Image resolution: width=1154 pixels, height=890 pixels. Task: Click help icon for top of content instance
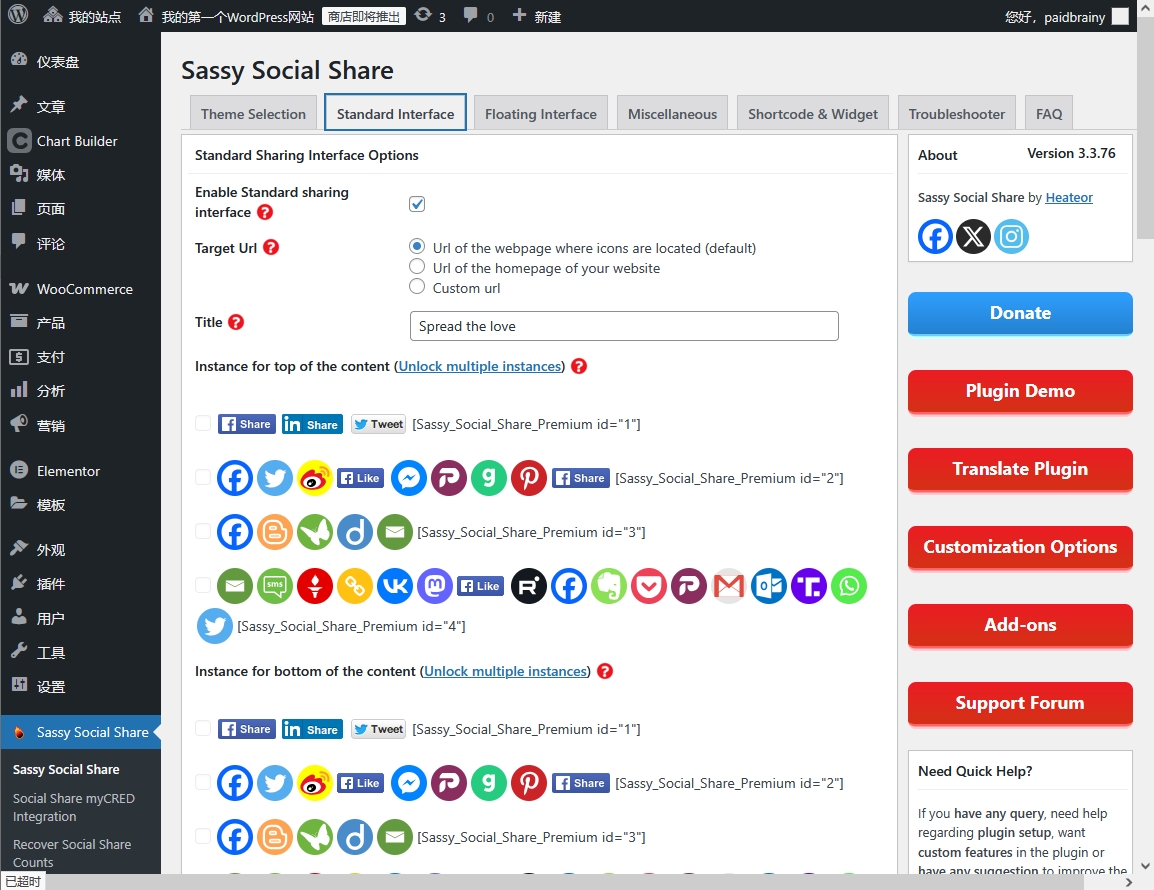tap(579, 366)
